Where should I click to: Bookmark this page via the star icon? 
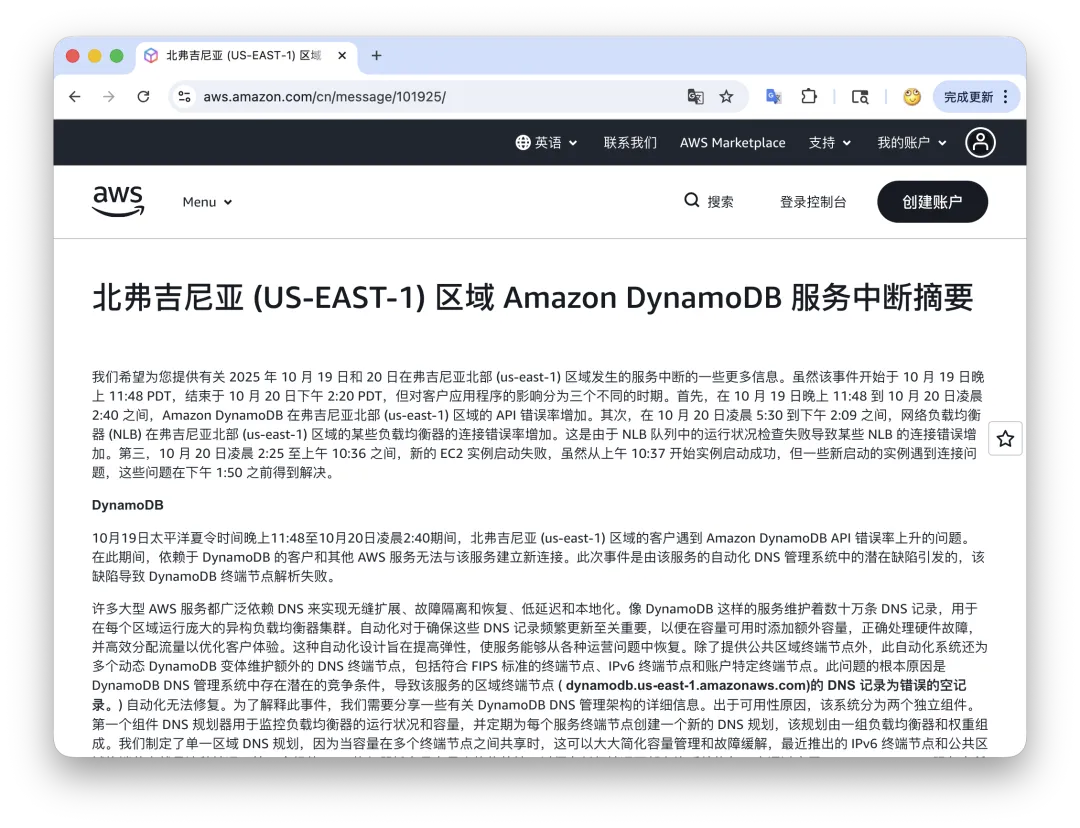tap(725, 96)
